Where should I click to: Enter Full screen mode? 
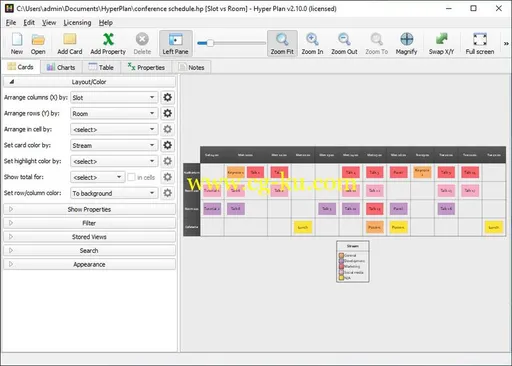[480, 43]
